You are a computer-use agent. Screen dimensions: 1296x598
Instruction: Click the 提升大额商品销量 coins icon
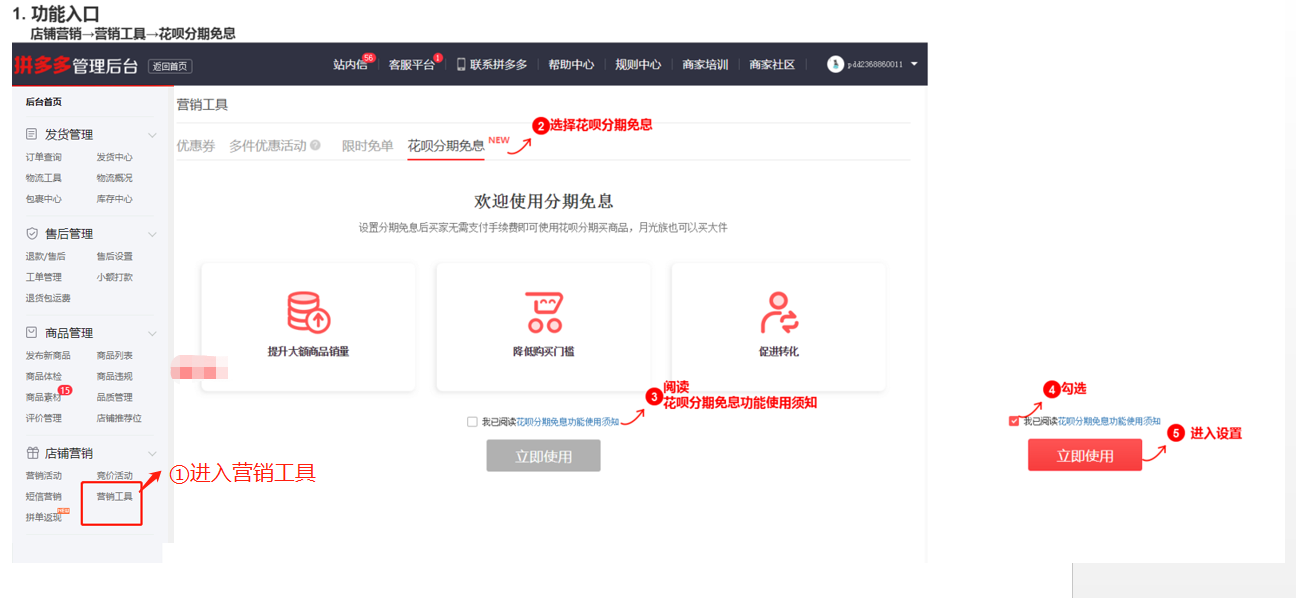[x=308, y=312]
